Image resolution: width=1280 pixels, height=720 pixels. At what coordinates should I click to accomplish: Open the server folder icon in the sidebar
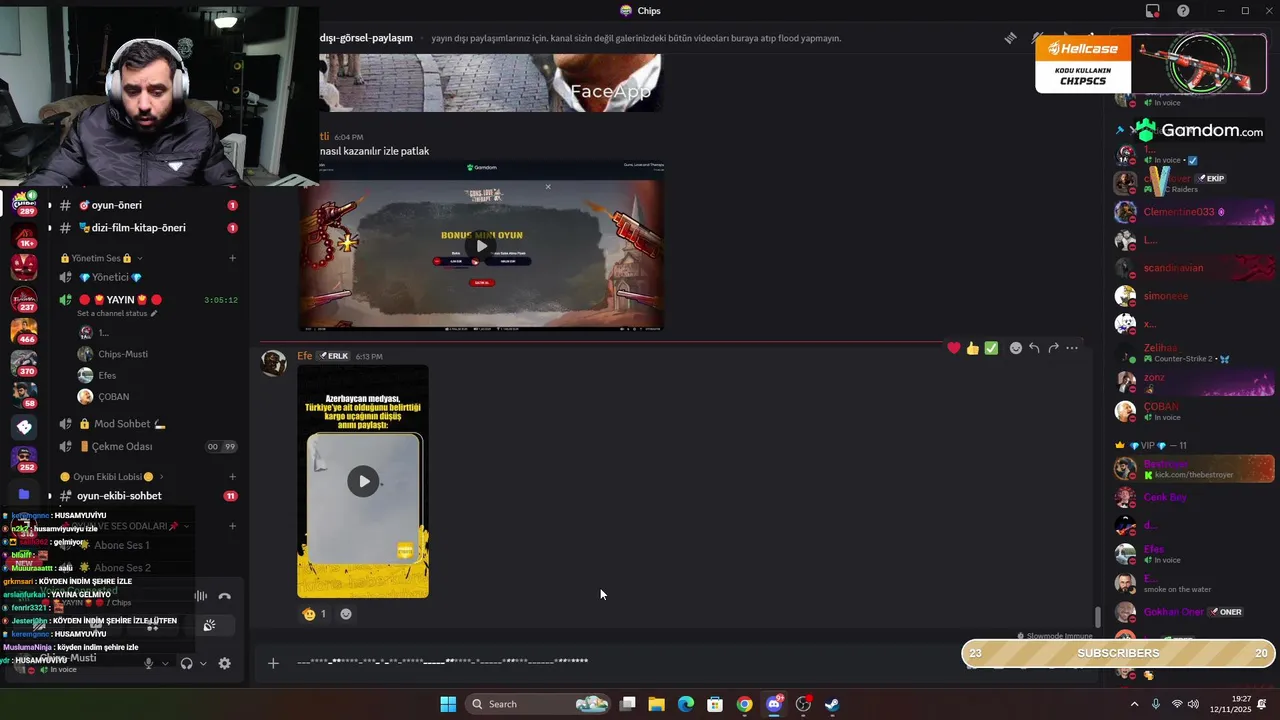[24, 494]
